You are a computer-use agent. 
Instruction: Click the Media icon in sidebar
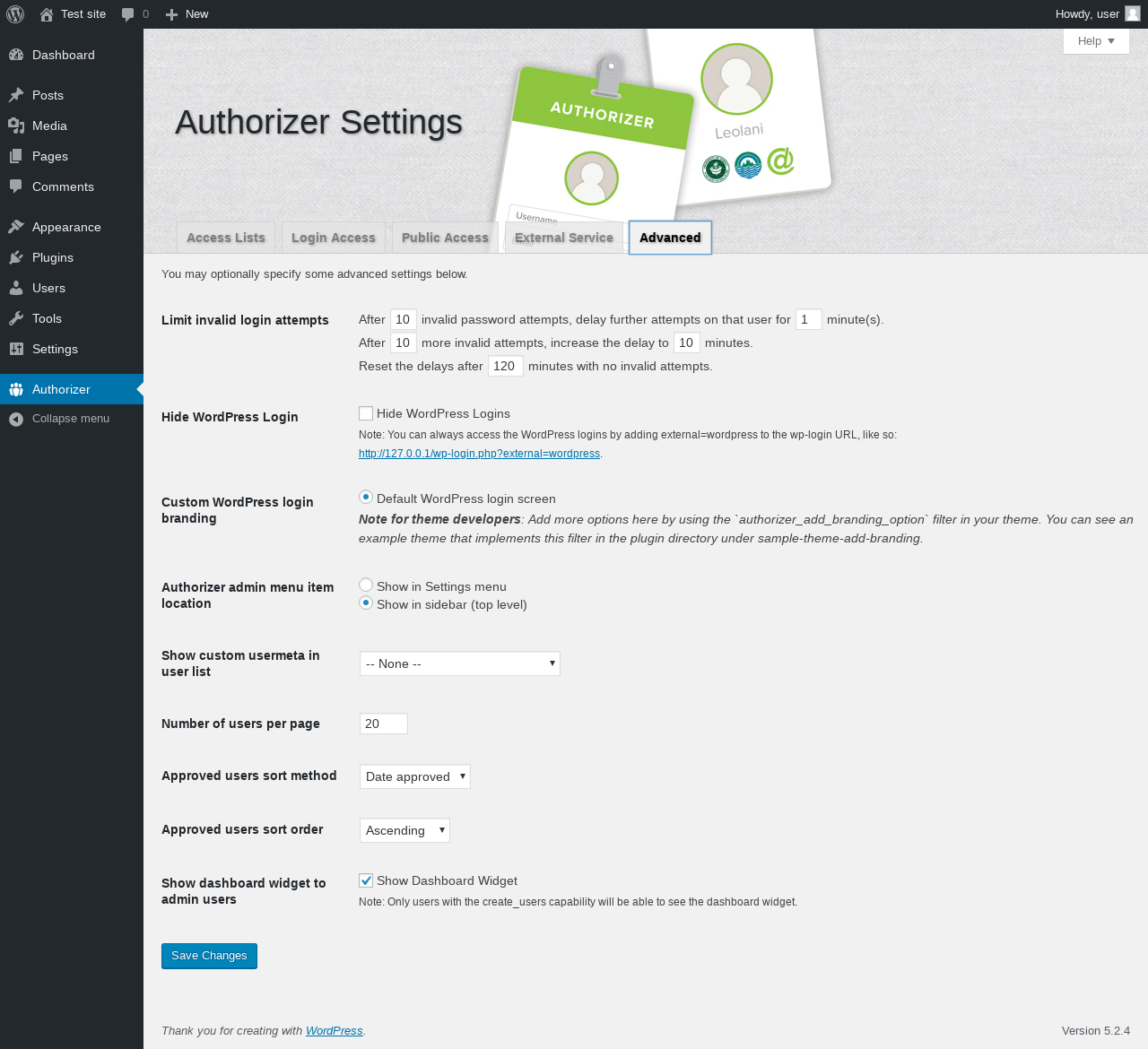(x=16, y=126)
